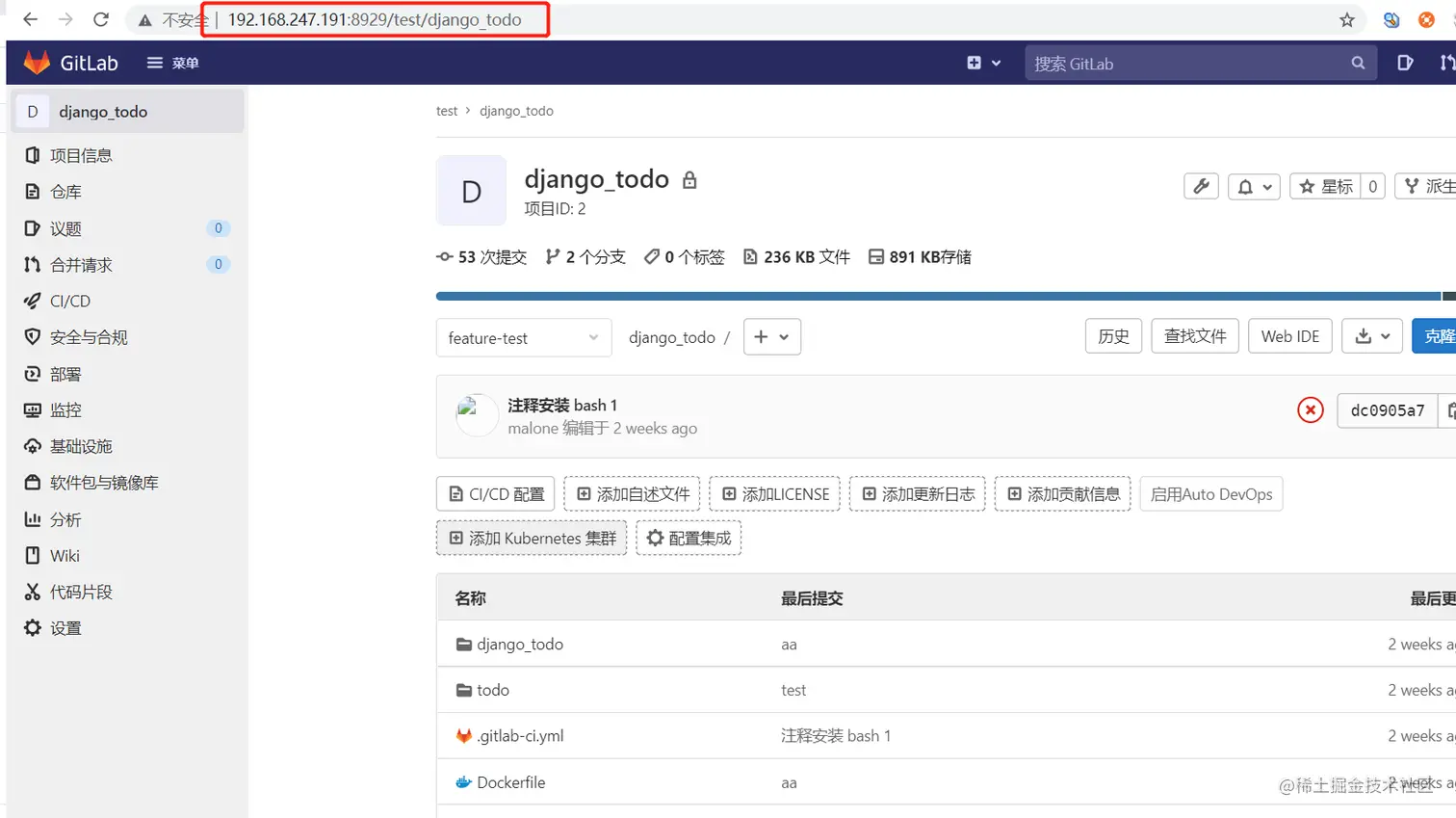The width and height of the screenshot is (1456, 818).
Task: Click the private project lock icon
Action: coord(689,180)
